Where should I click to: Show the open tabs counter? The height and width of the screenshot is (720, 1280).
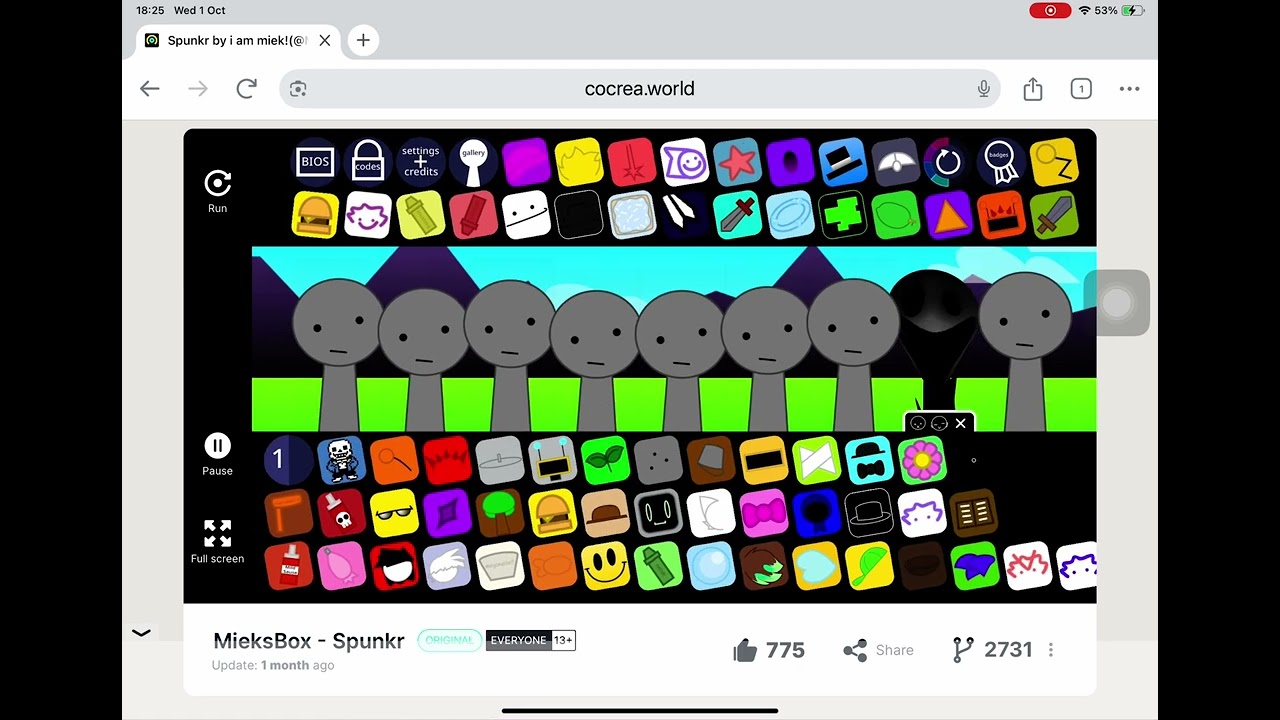pos(1081,89)
